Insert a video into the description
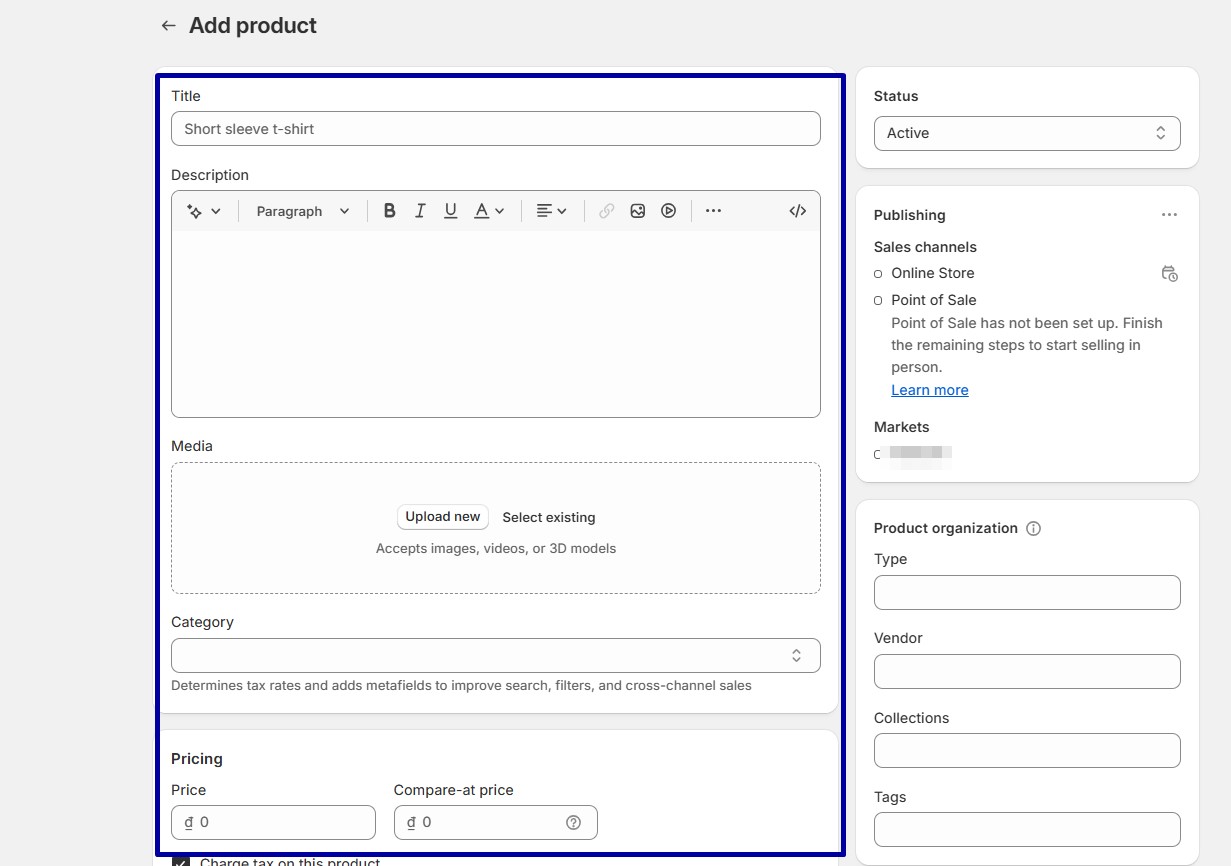 668,211
